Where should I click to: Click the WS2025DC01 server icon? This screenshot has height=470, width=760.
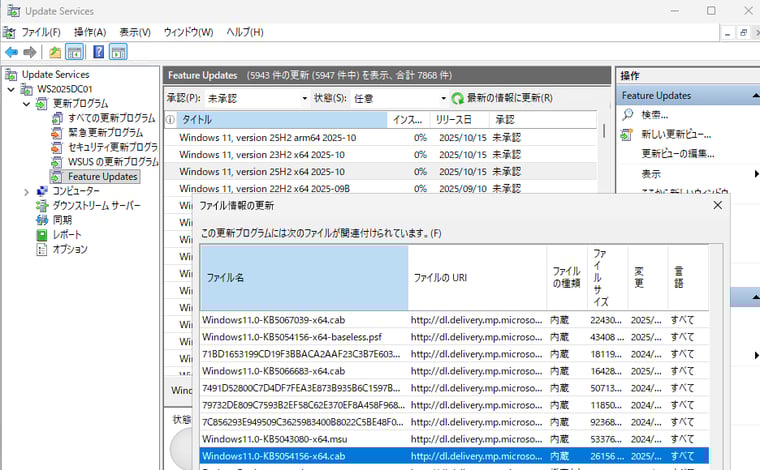click(26, 89)
